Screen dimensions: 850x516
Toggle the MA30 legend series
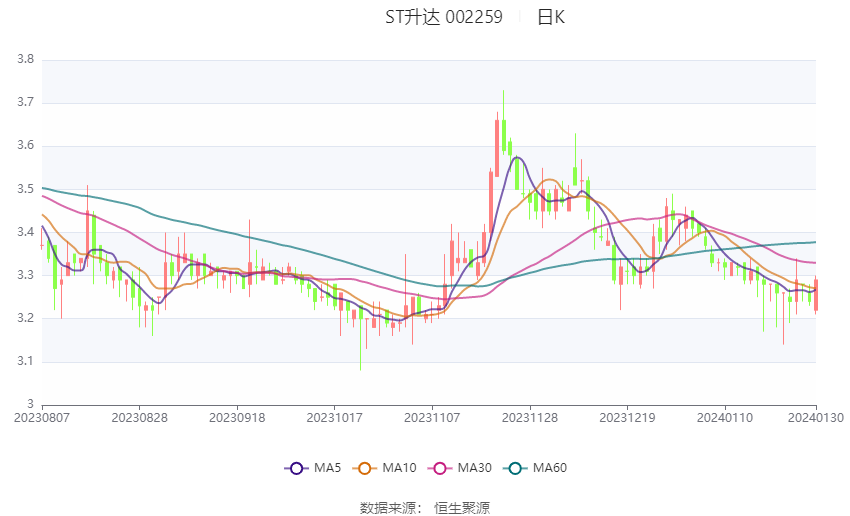[x=460, y=468]
